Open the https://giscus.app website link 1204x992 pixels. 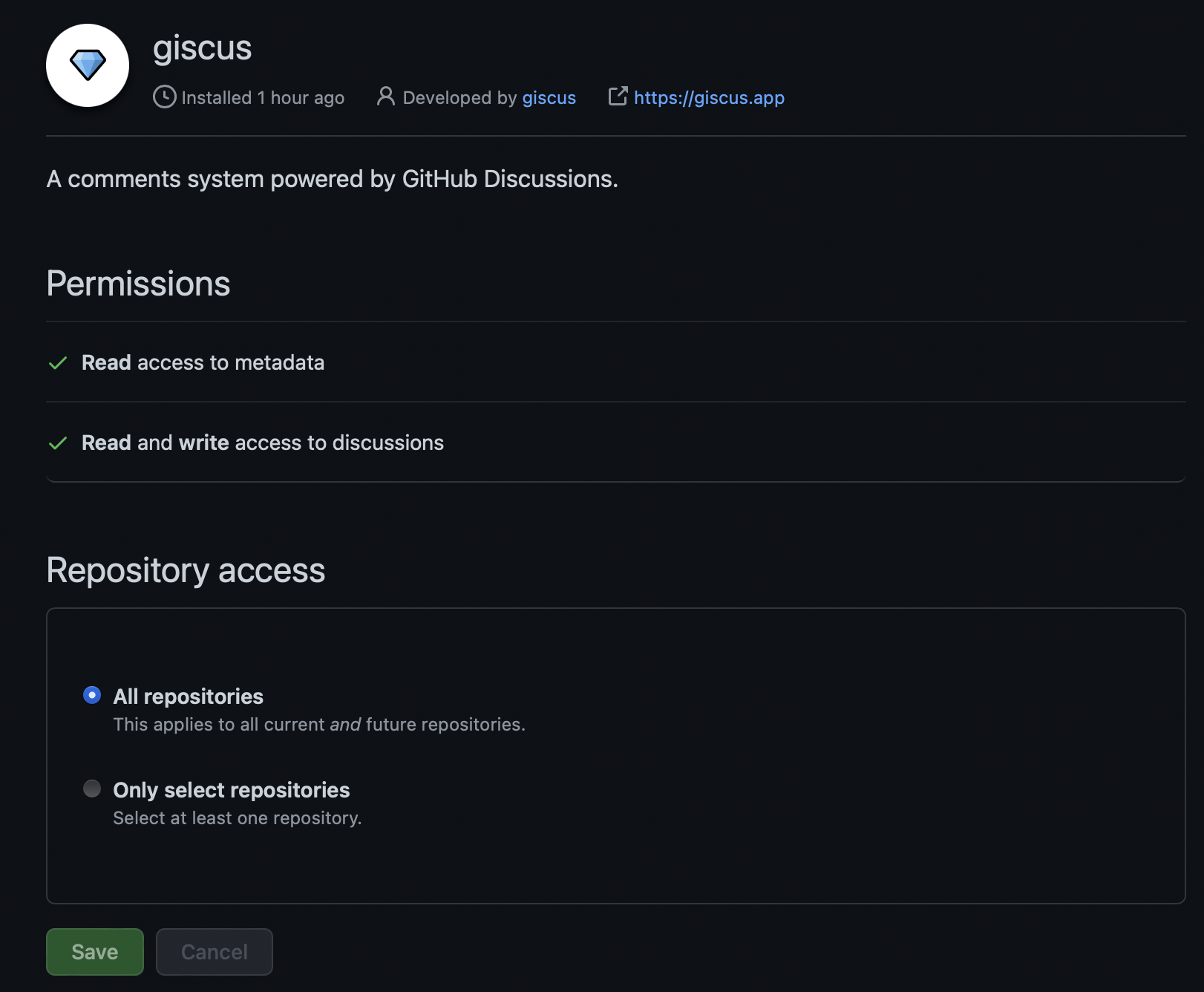(709, 98)
